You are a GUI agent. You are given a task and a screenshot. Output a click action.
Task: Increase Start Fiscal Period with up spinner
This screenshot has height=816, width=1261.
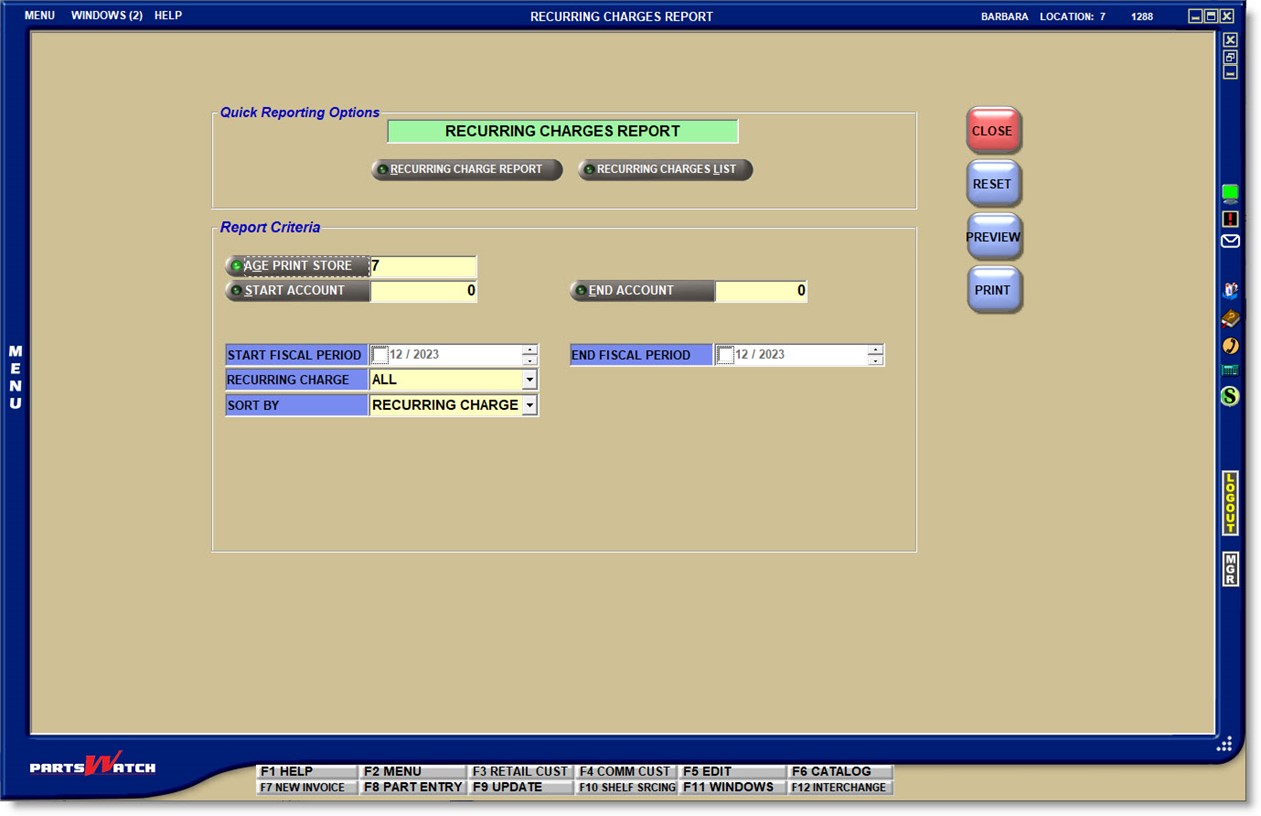[x=529, y=350]
